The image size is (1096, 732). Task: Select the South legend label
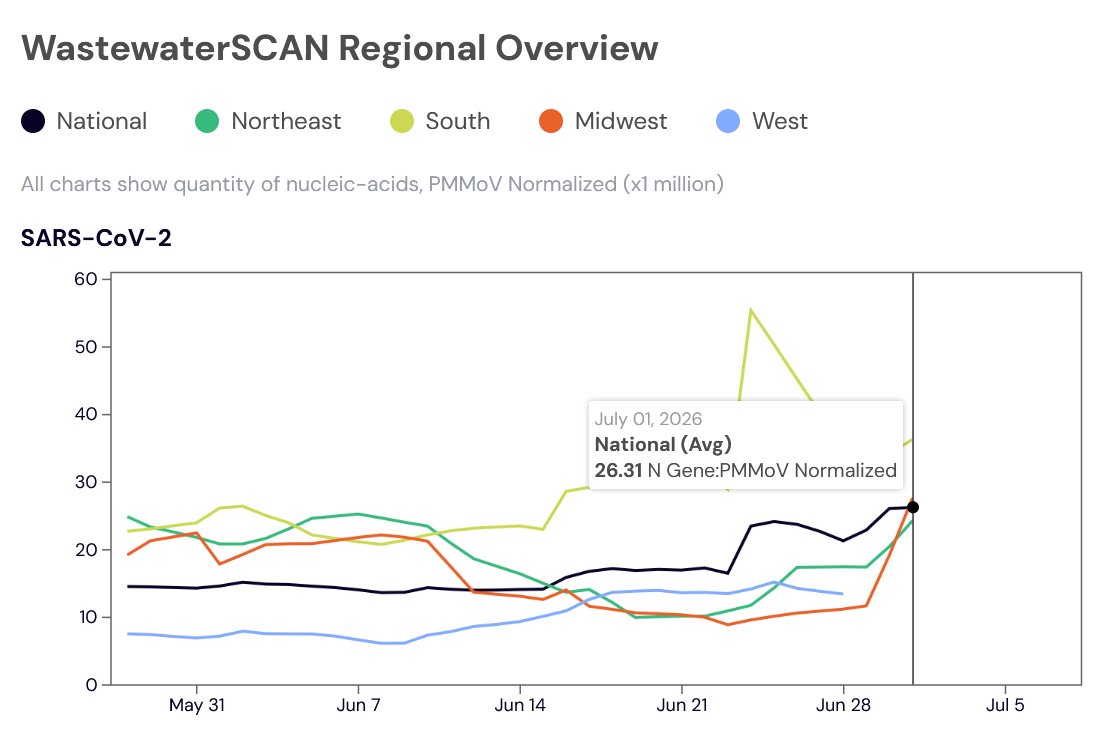458,121
